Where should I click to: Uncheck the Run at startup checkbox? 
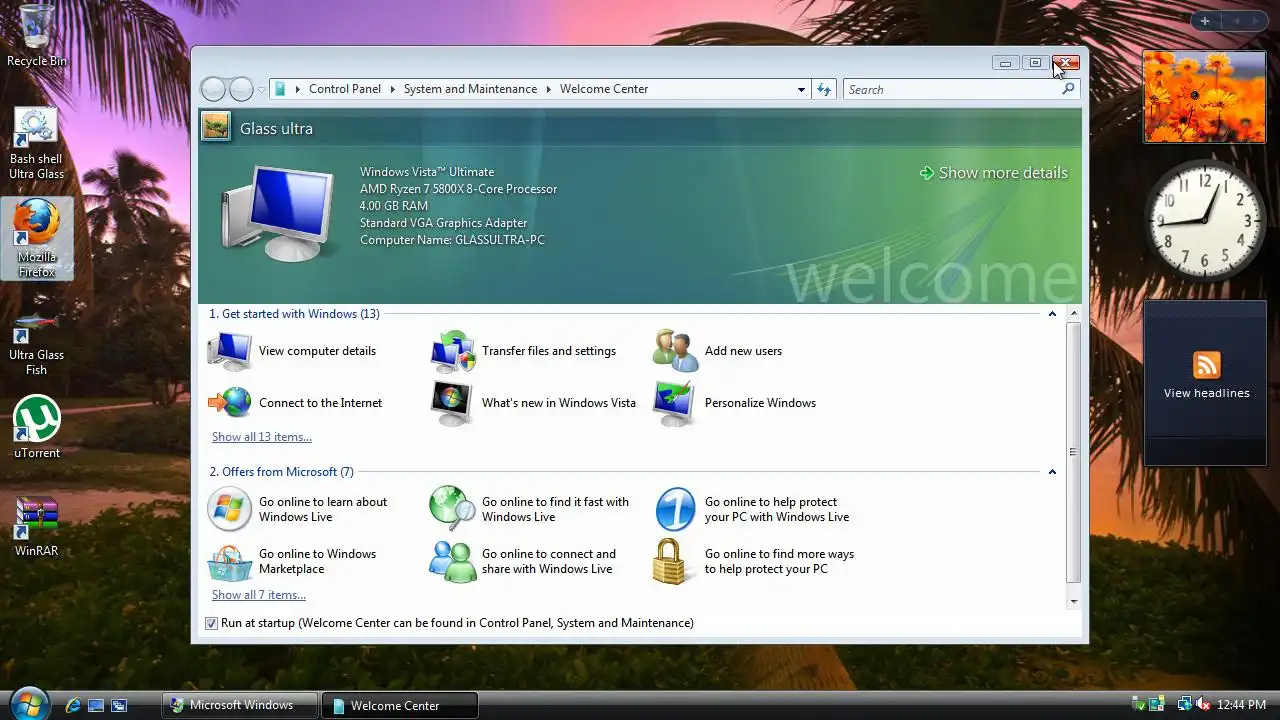[211, 623]
